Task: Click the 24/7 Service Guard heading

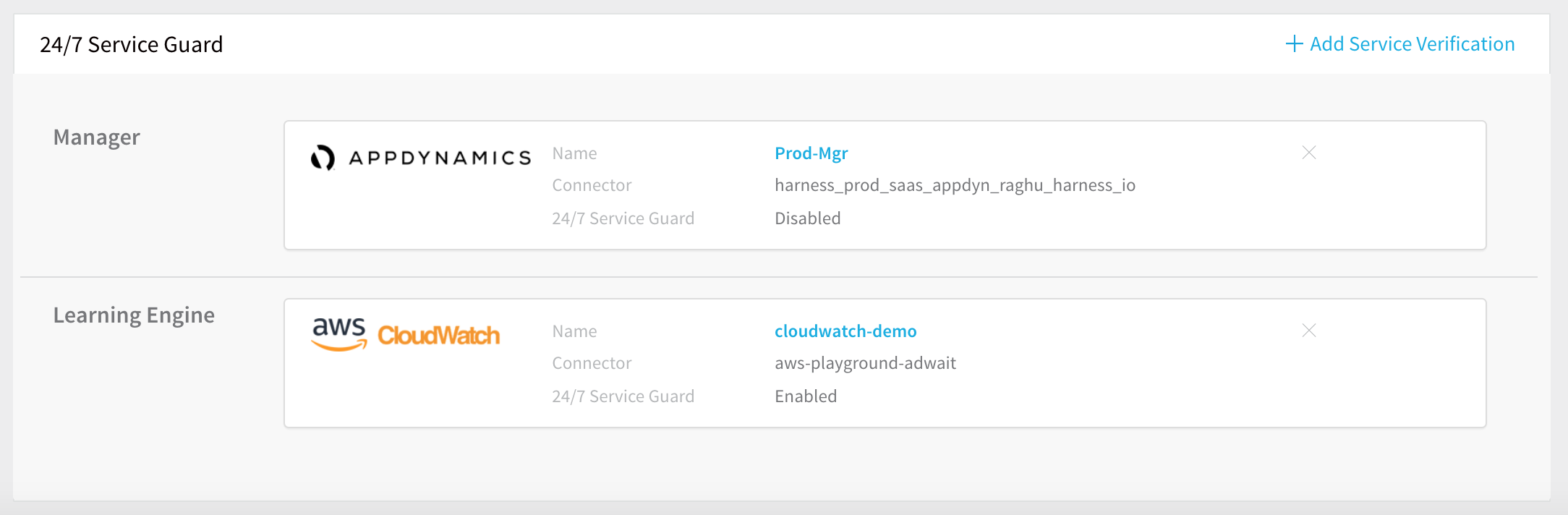Action: click(x=131, y=45)
